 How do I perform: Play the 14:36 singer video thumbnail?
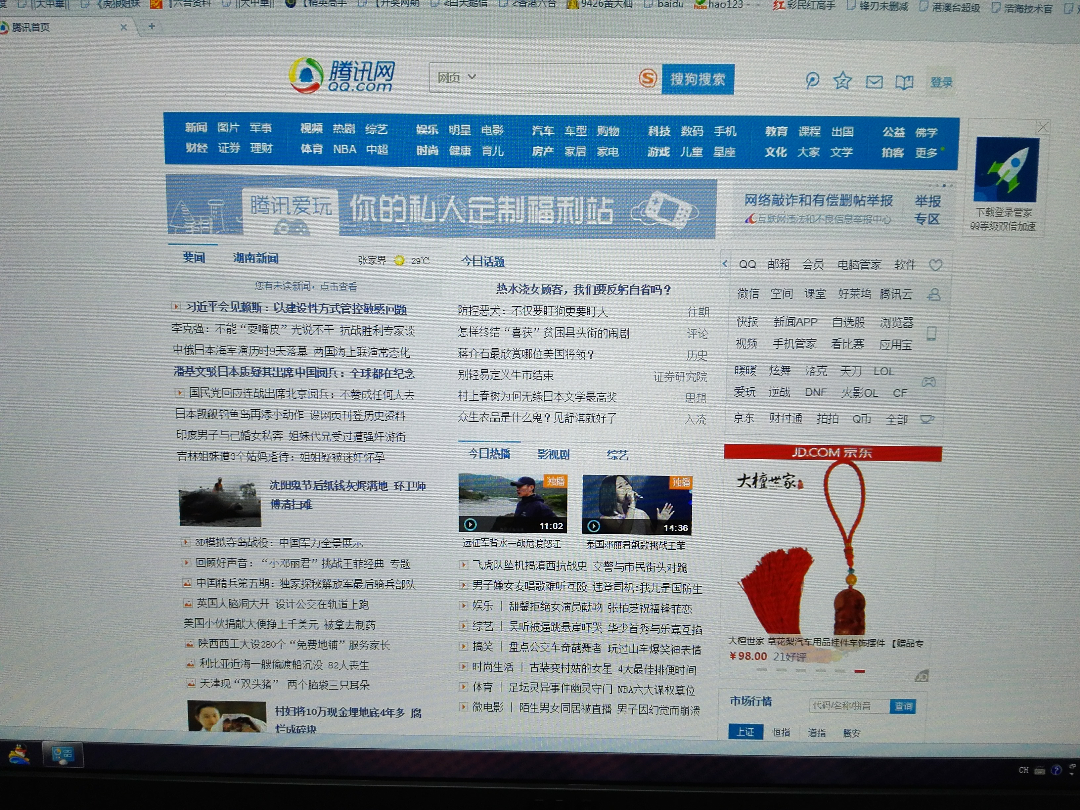click(x=637, y=505)
